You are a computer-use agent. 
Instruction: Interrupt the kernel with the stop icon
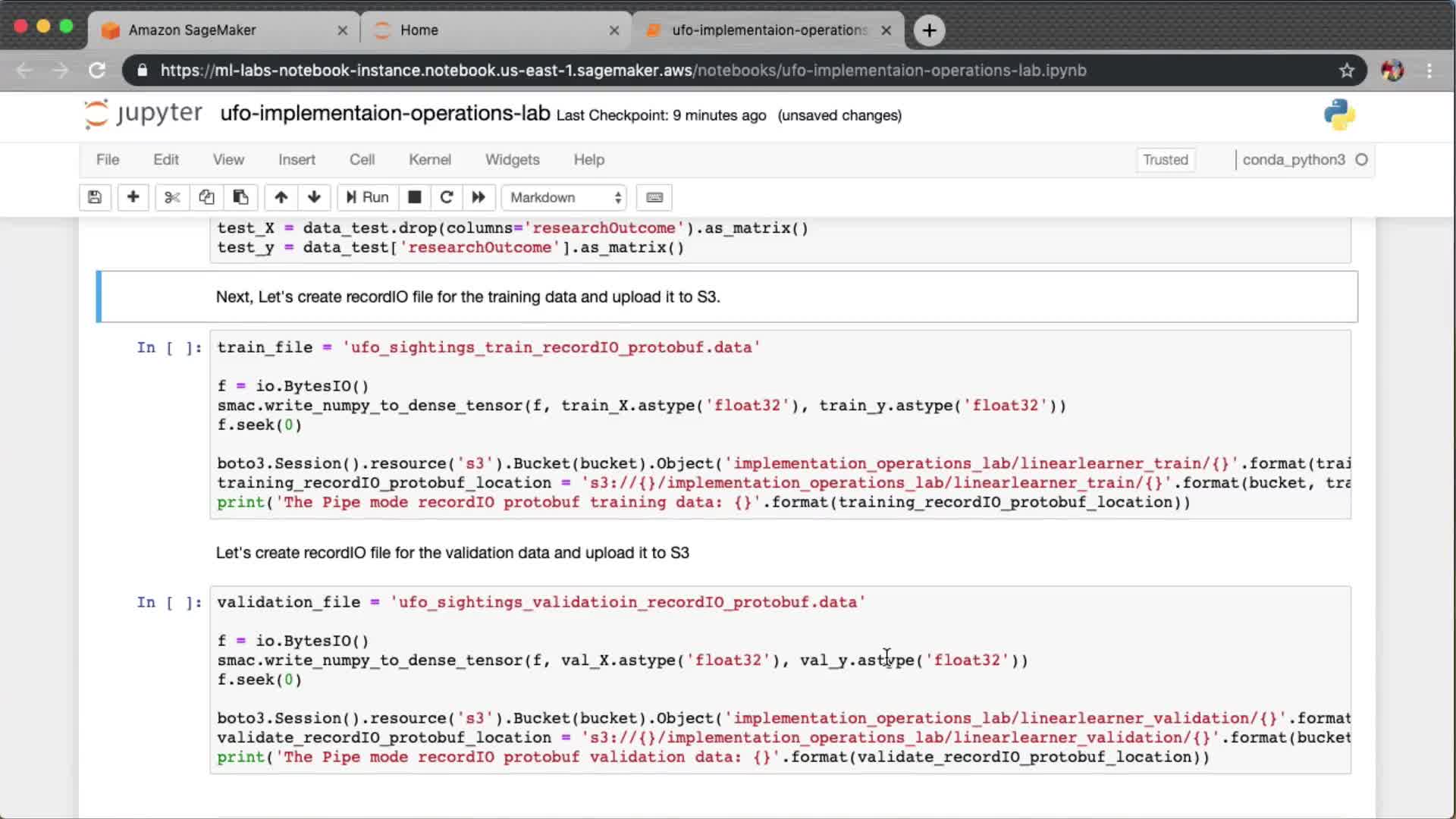point(414,197)
